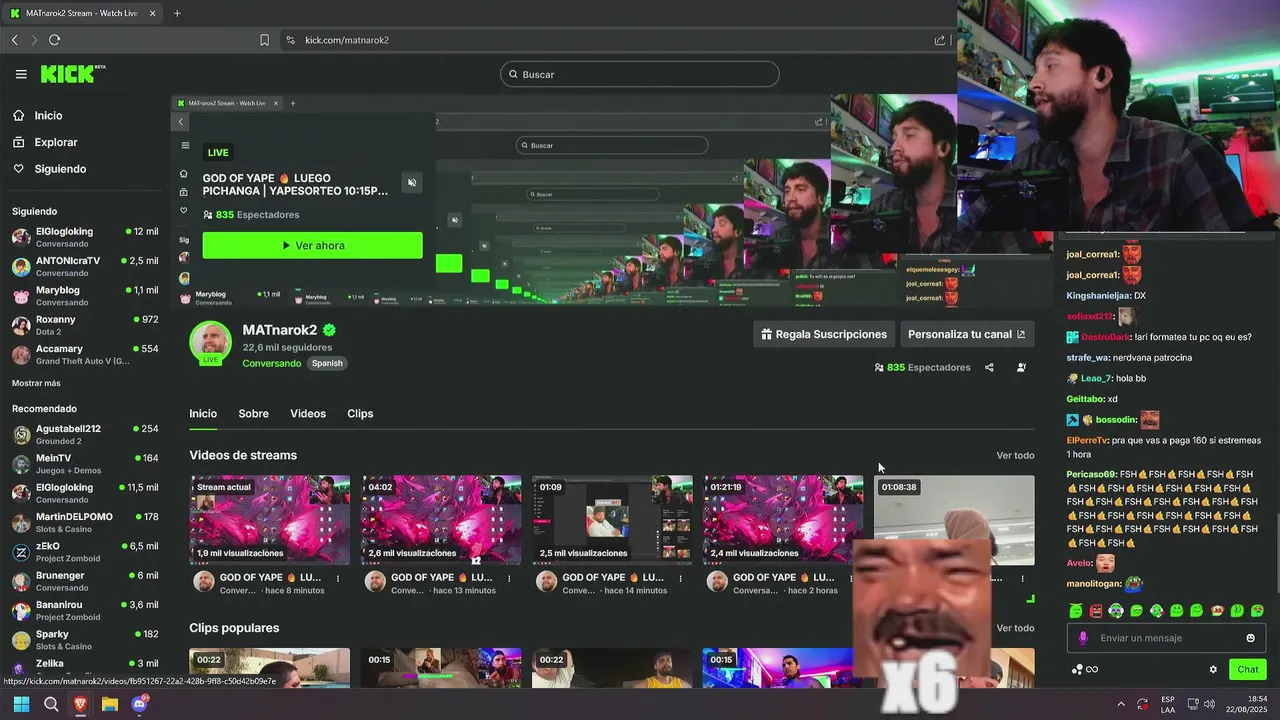Open Roxanny Dota 2 channel
The height and width of the screenshot is (720, 1280).
click(85, 325)
